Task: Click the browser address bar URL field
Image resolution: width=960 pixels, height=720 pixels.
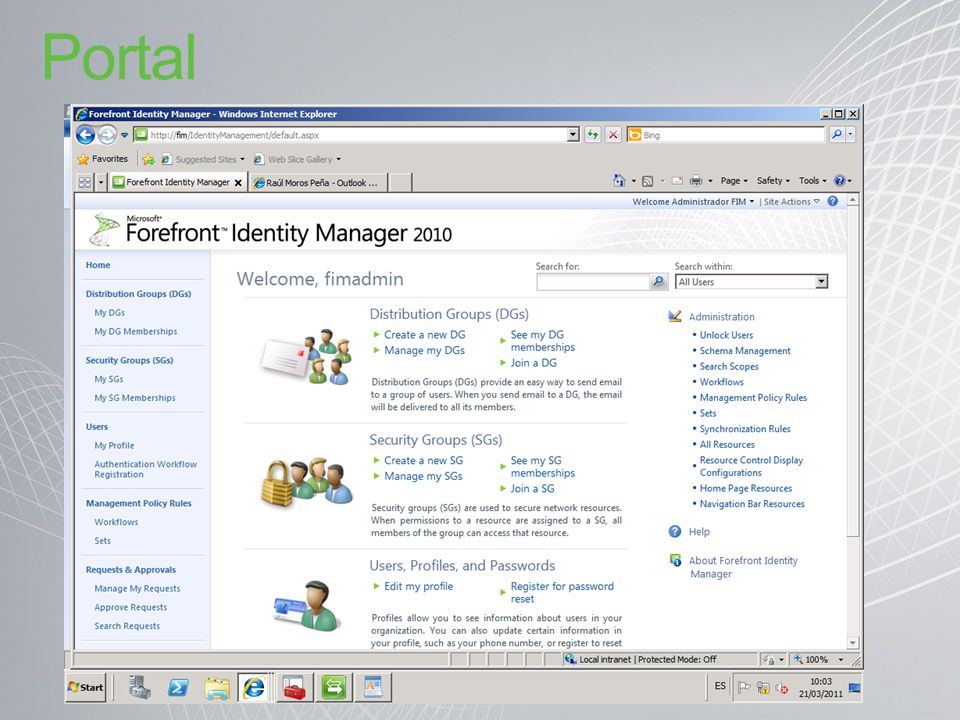Action: coord(358,135)
